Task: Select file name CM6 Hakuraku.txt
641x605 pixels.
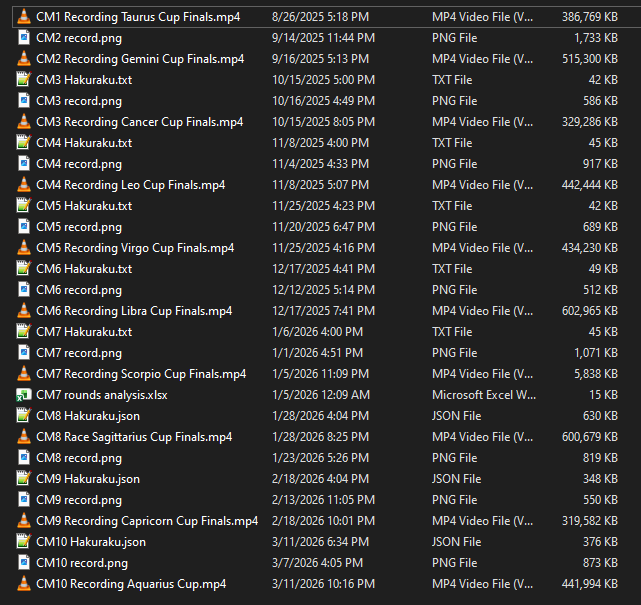Action: click(84, 269)
